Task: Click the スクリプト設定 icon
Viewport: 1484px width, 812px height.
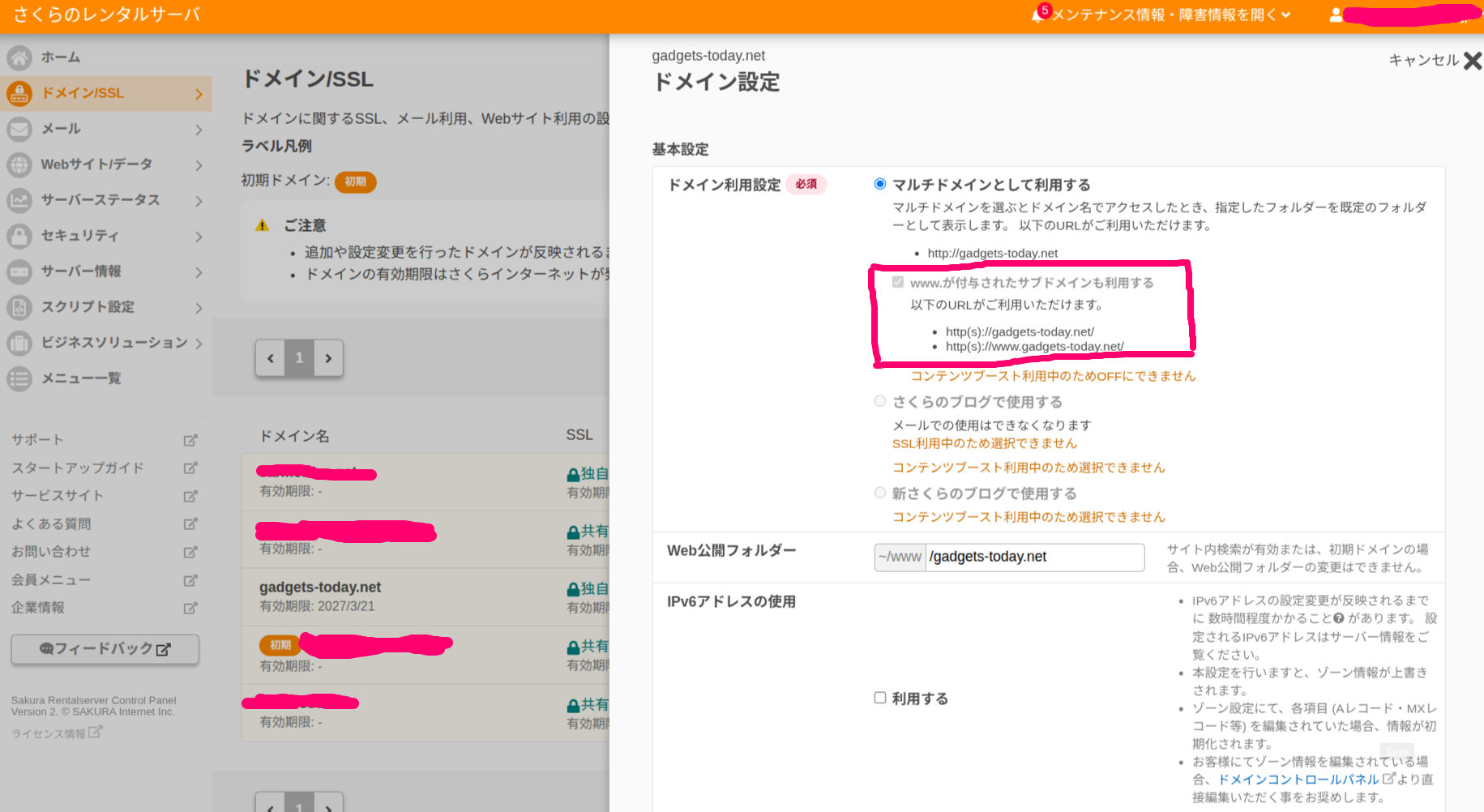Action: [x=19, y=307]
